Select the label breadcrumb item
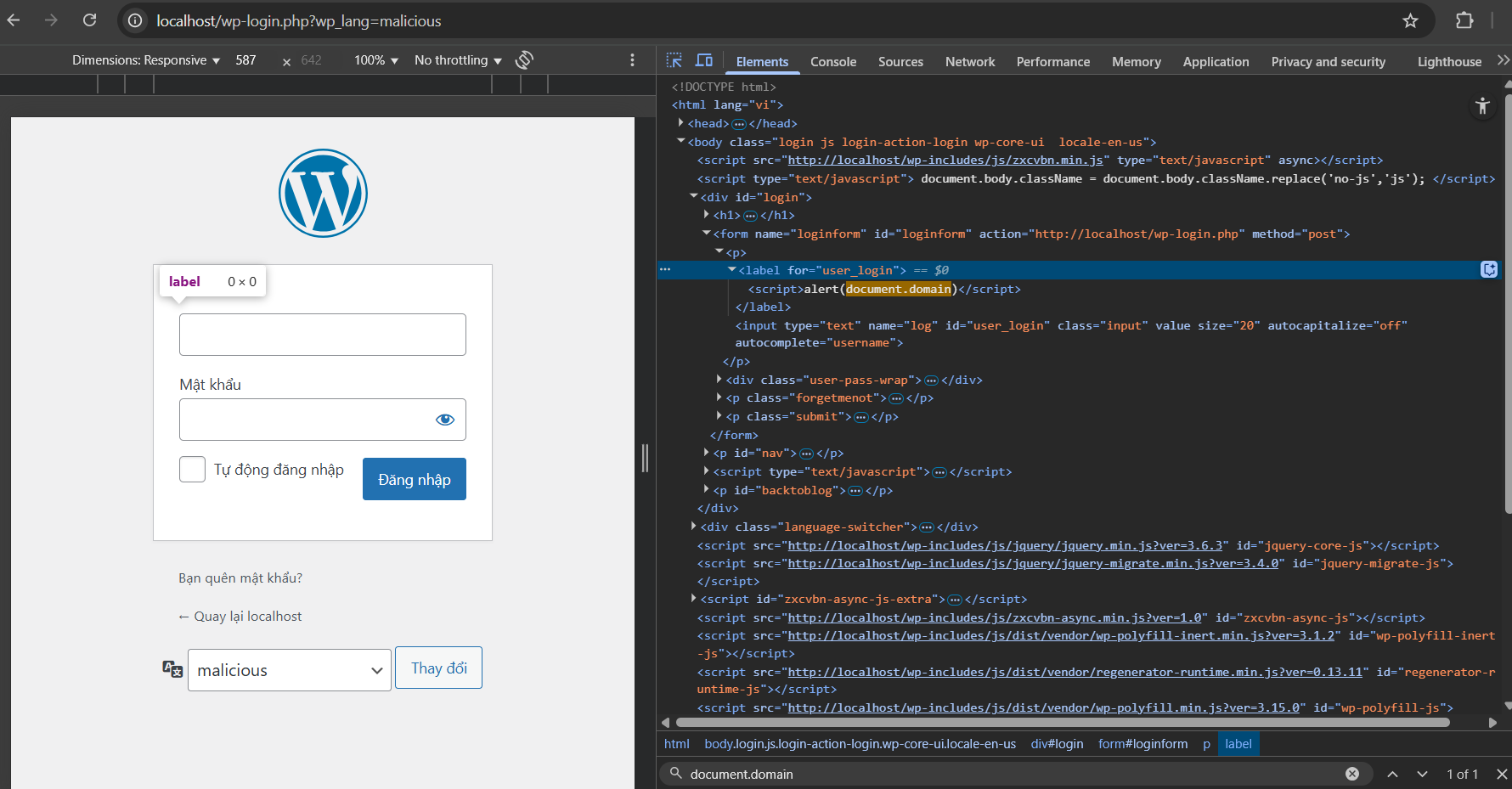 (x=1238, y=744)
